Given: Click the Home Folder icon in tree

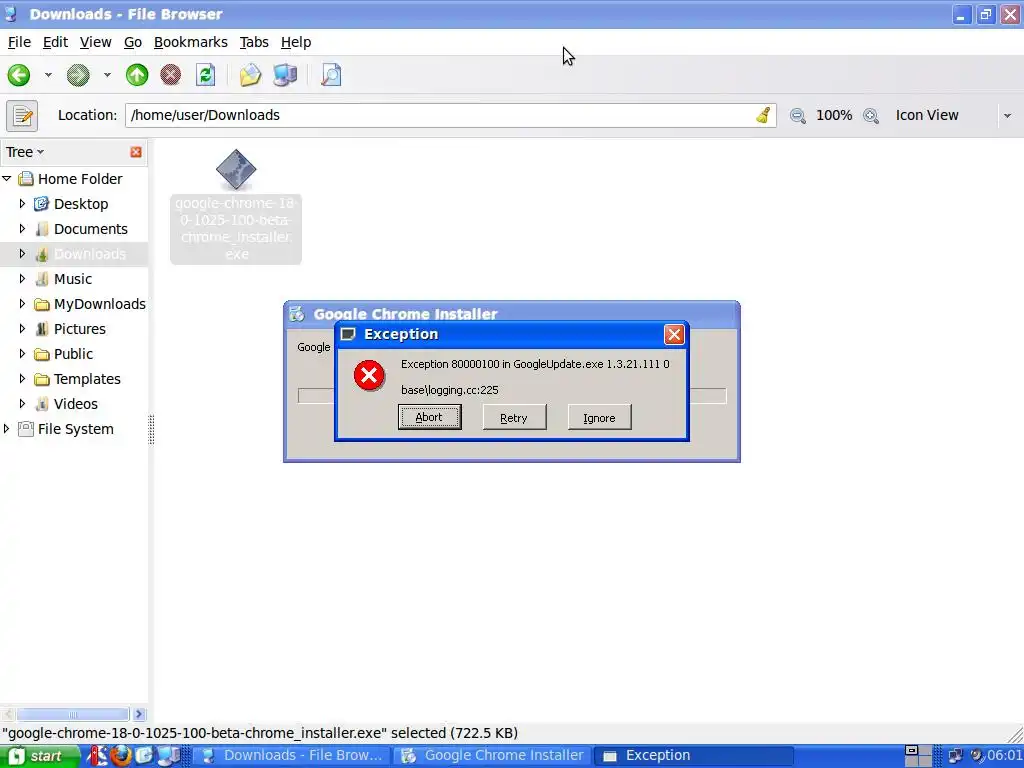Looking at the screenshot, I should point(25,178).
